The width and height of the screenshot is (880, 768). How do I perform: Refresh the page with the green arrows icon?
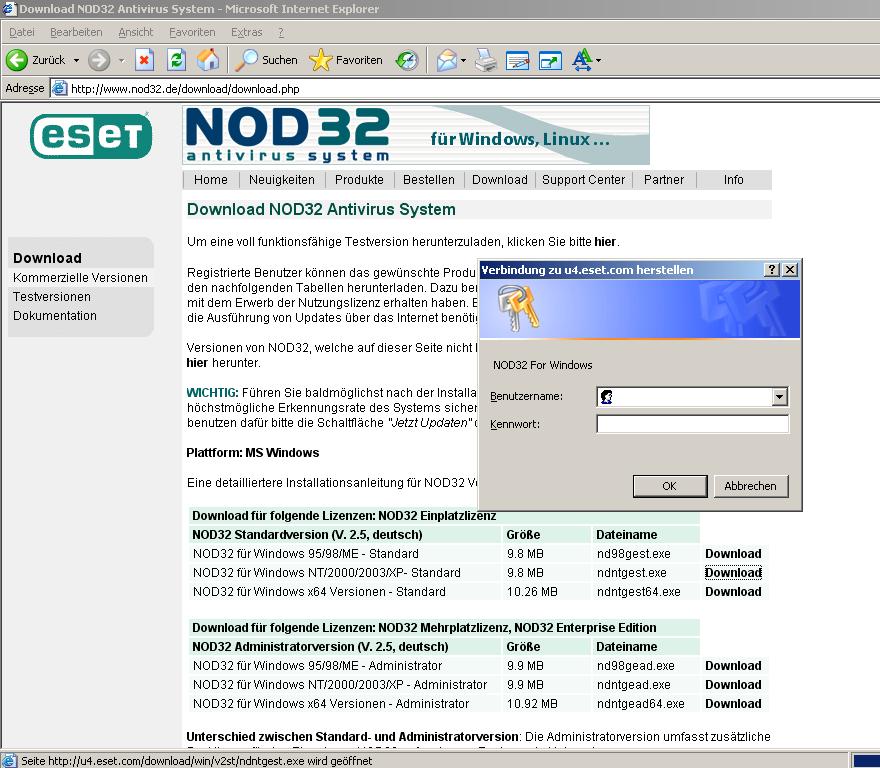[x=176, y=60]
